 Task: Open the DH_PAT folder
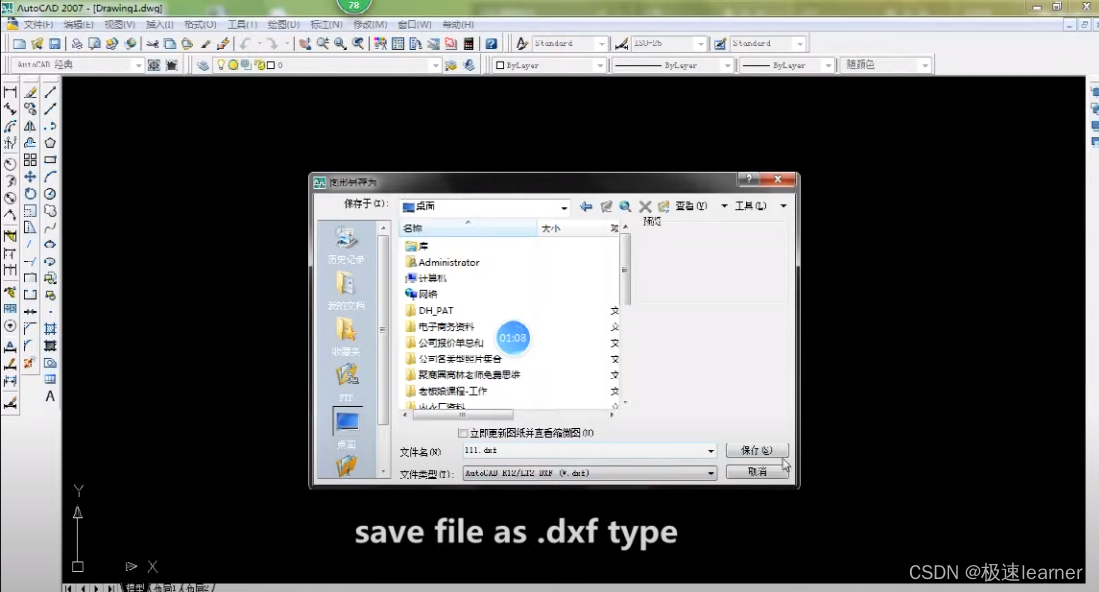430,310
